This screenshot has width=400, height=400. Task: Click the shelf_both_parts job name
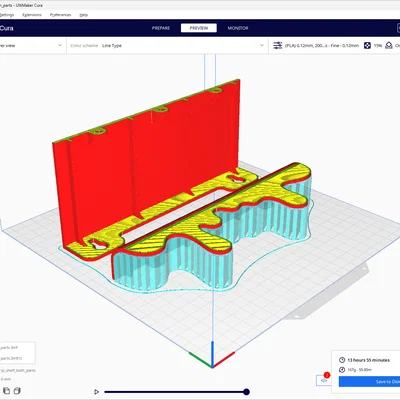point(18,370)
